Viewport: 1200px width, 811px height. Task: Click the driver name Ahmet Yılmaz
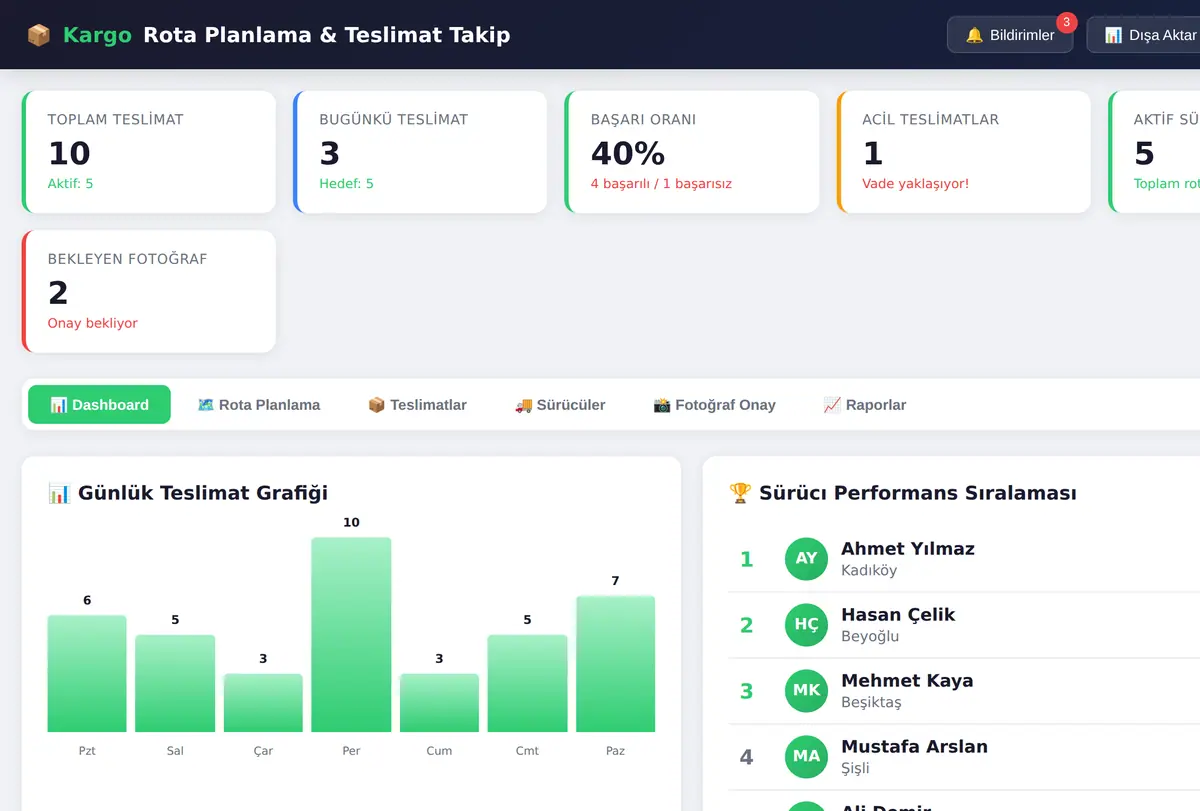pos(908,548)
